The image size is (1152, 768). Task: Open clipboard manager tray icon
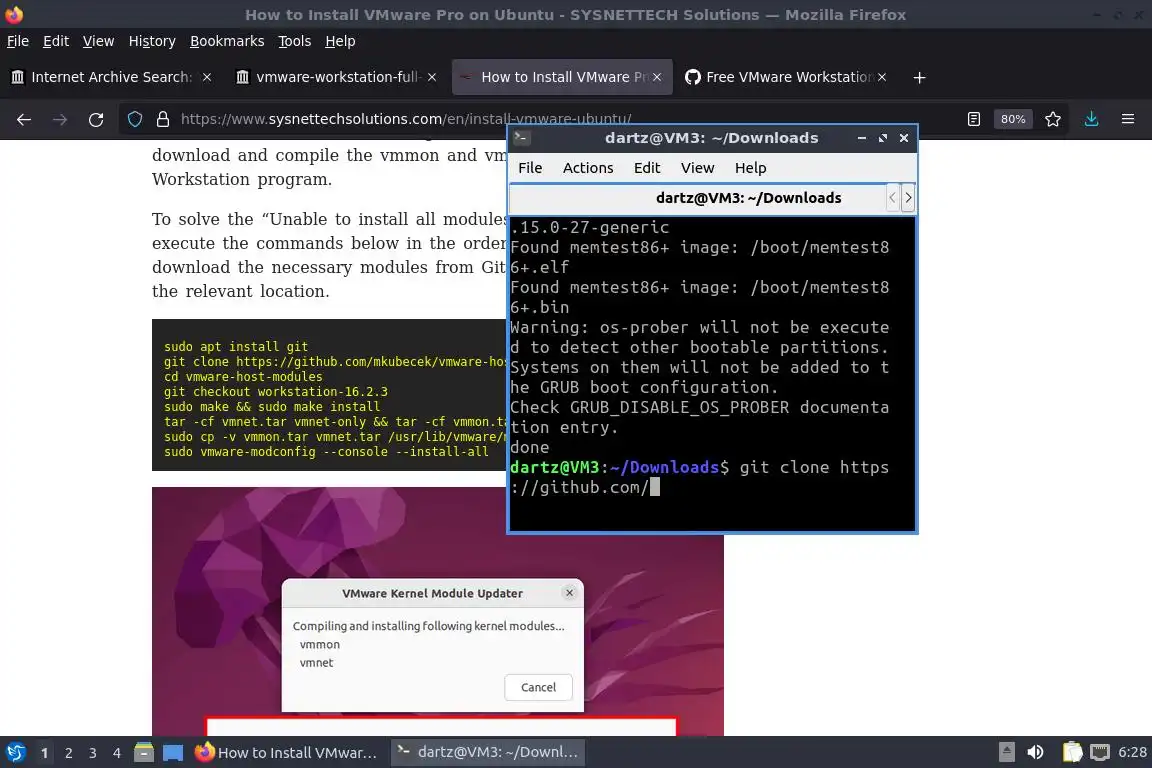(x=1072, y=752)
